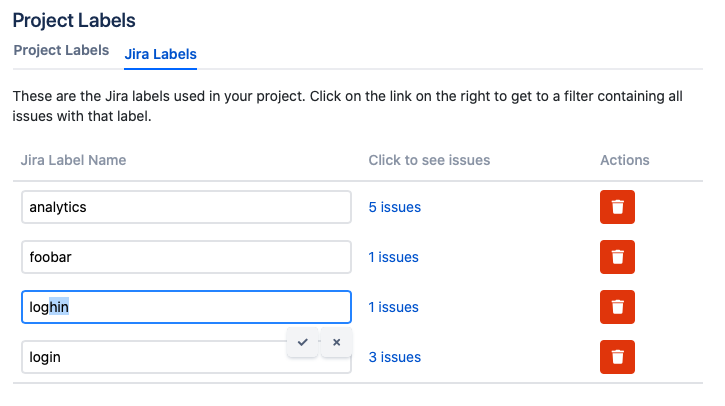Viewport: 725px width, 406px height.
Task: Click trash icon for loghin label
Action: [617, 307]
